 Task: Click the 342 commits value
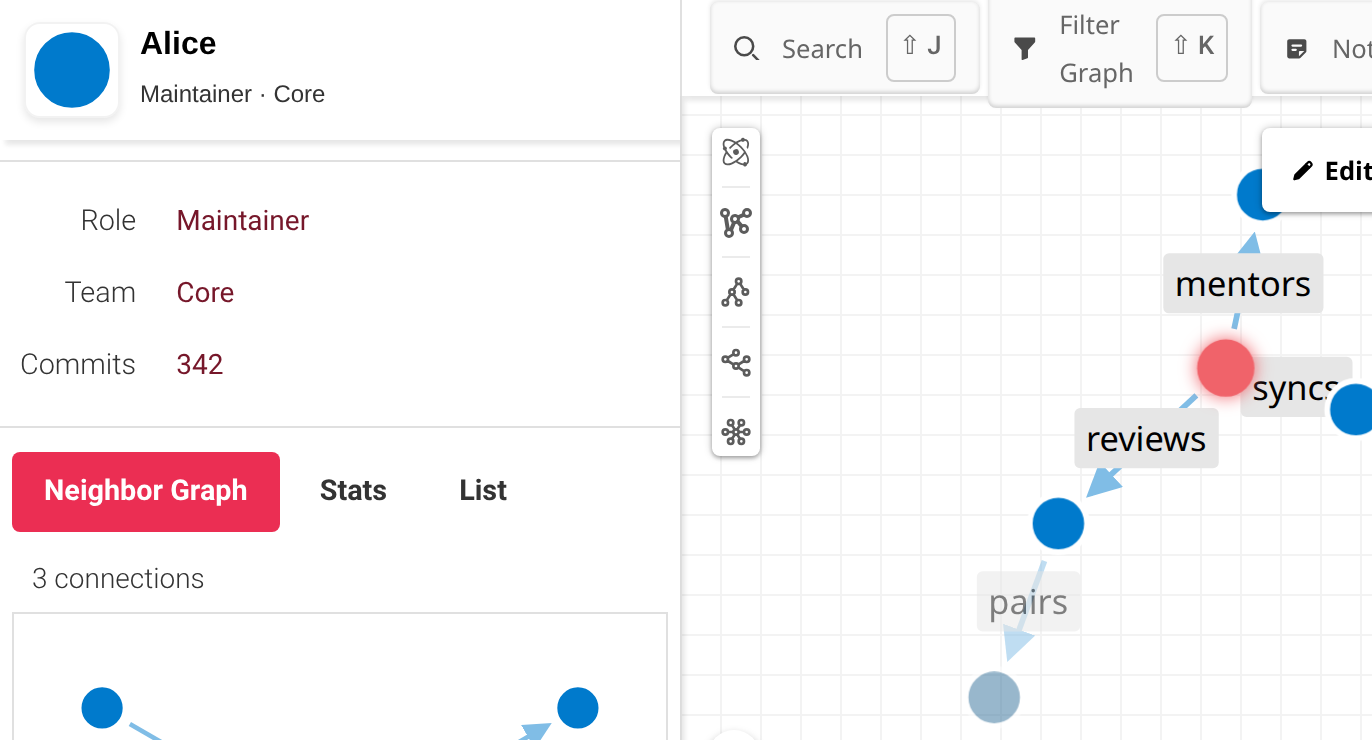[200, 364]
